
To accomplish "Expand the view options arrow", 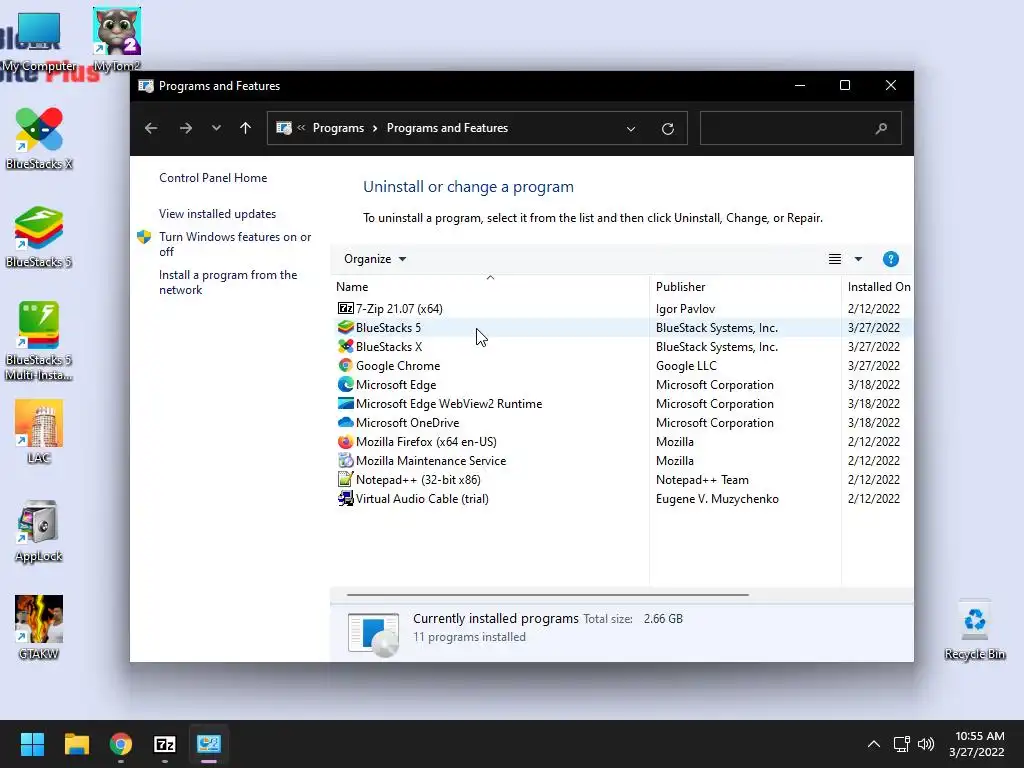I will pos(858,259).
